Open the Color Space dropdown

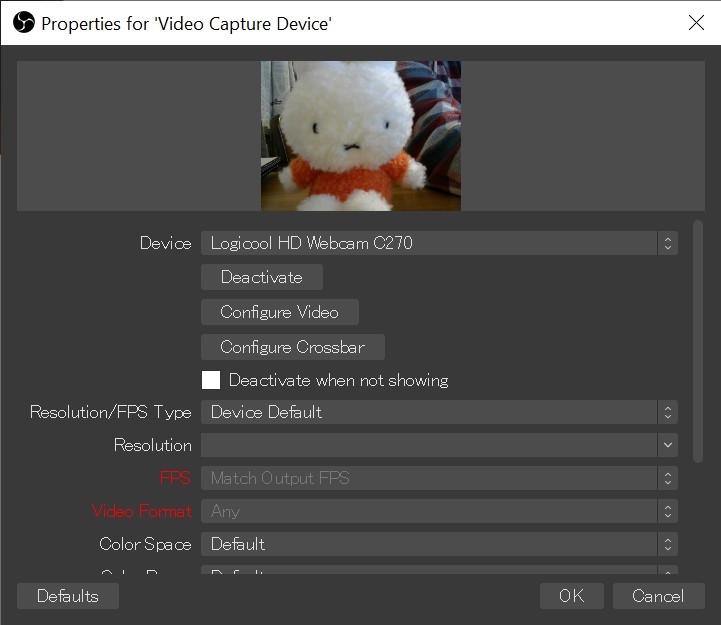pyautogui.click(x=439, y=545)
